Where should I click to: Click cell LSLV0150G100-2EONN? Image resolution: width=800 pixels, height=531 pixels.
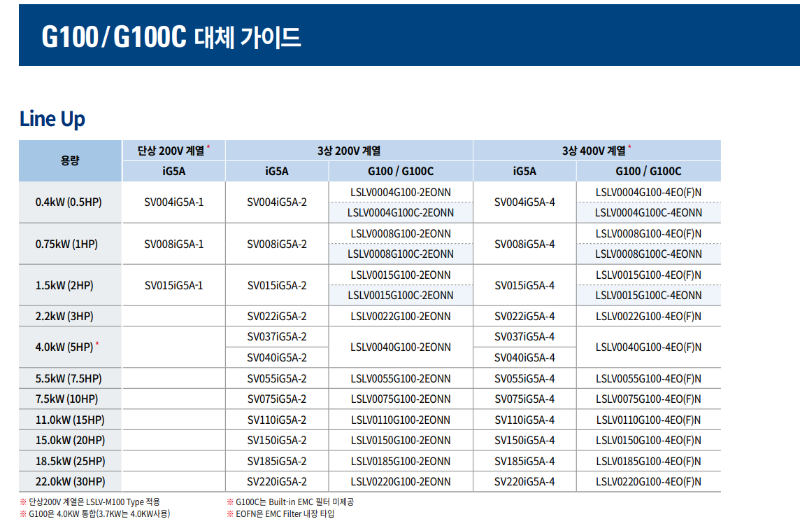click(401, 440)
